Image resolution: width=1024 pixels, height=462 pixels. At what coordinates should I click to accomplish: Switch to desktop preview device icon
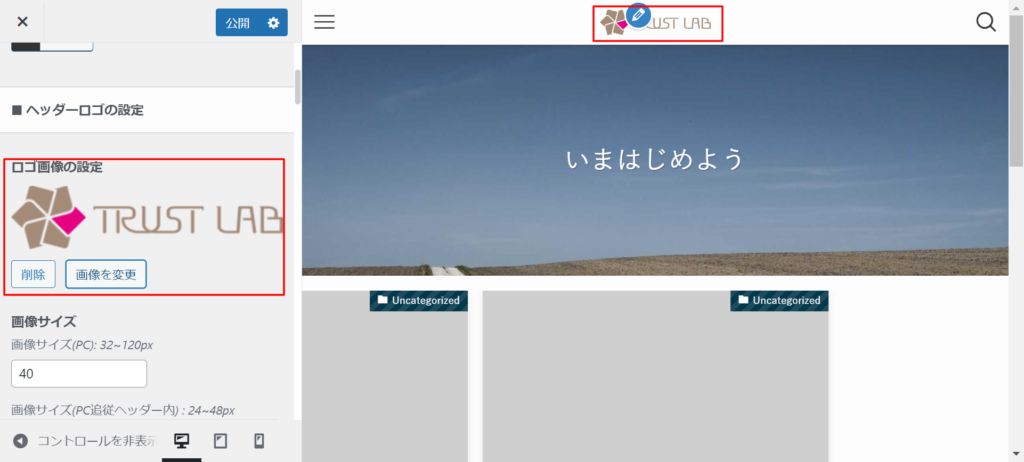[x=182, y=441]
